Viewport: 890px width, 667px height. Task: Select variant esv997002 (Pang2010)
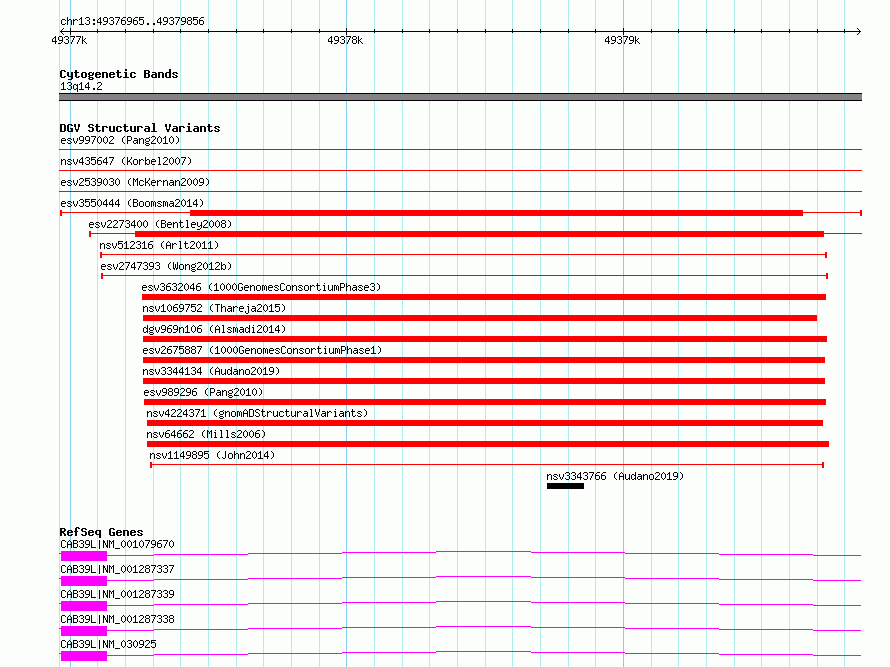coord(120,140)
